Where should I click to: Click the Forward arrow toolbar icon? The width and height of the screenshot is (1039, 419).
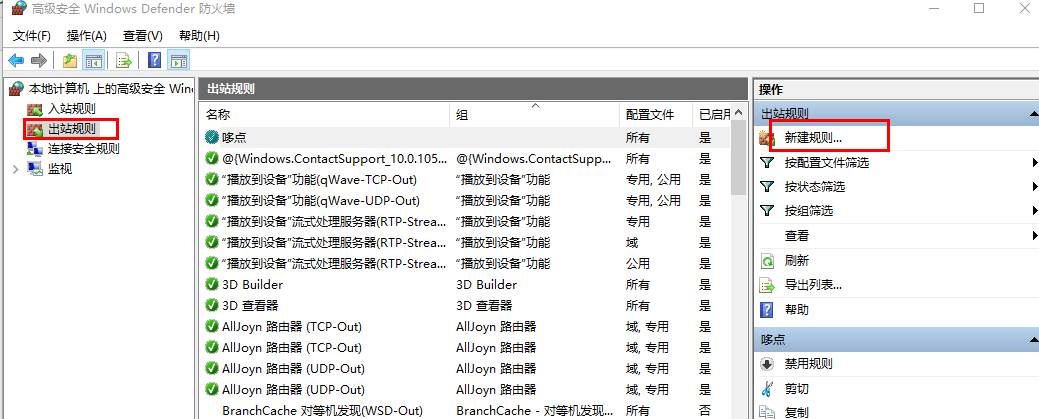(38, 60)
